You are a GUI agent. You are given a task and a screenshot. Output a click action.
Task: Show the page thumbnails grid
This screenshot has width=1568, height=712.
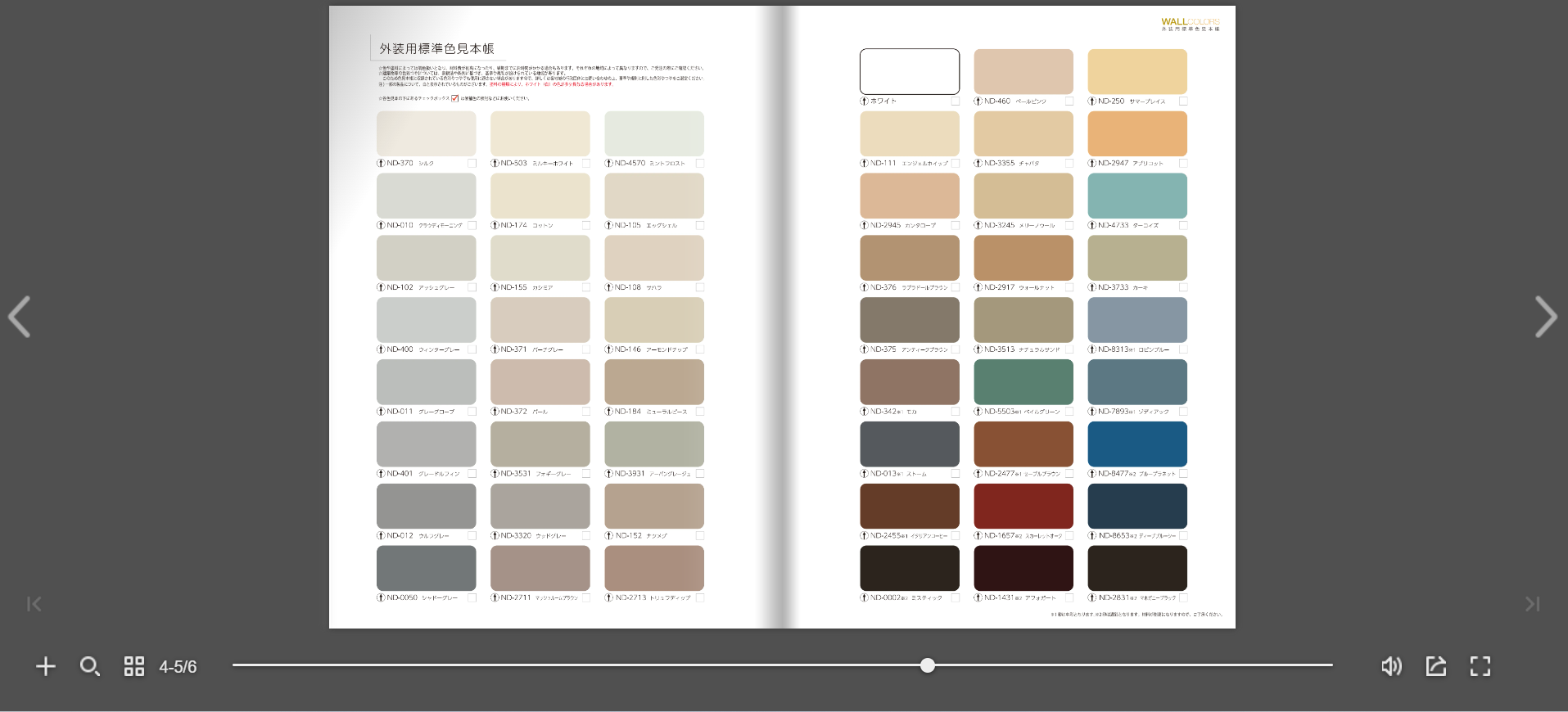click(134, 666)
